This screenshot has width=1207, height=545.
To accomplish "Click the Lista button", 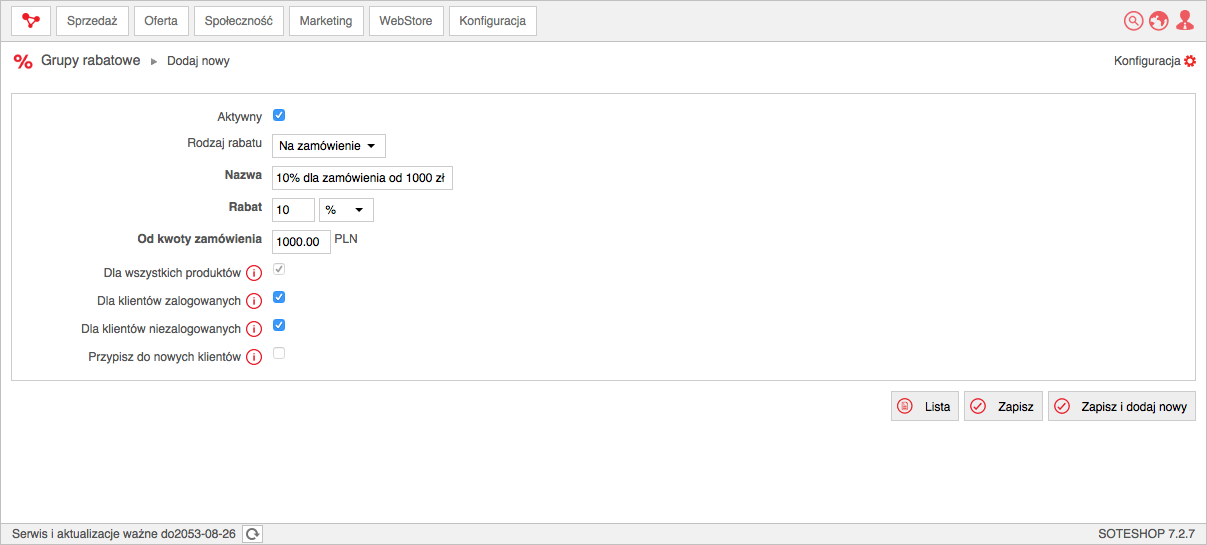I will (x=925, y=406).
